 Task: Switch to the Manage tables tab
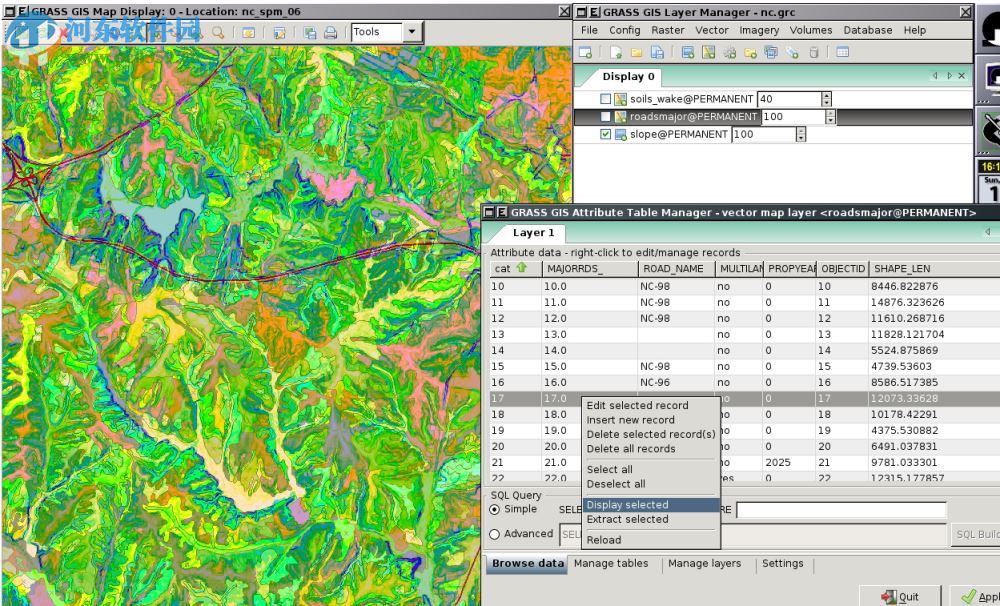coord(611,563)
